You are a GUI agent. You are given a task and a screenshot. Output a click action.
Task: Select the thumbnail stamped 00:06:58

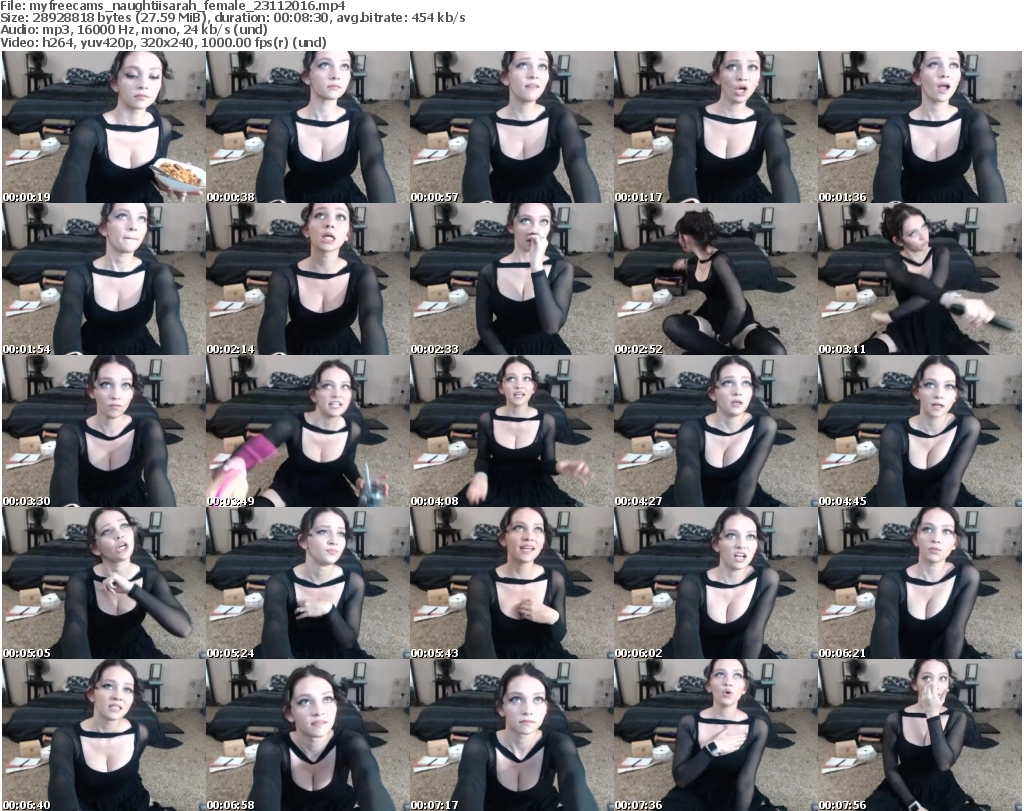(x=308, y=735)
